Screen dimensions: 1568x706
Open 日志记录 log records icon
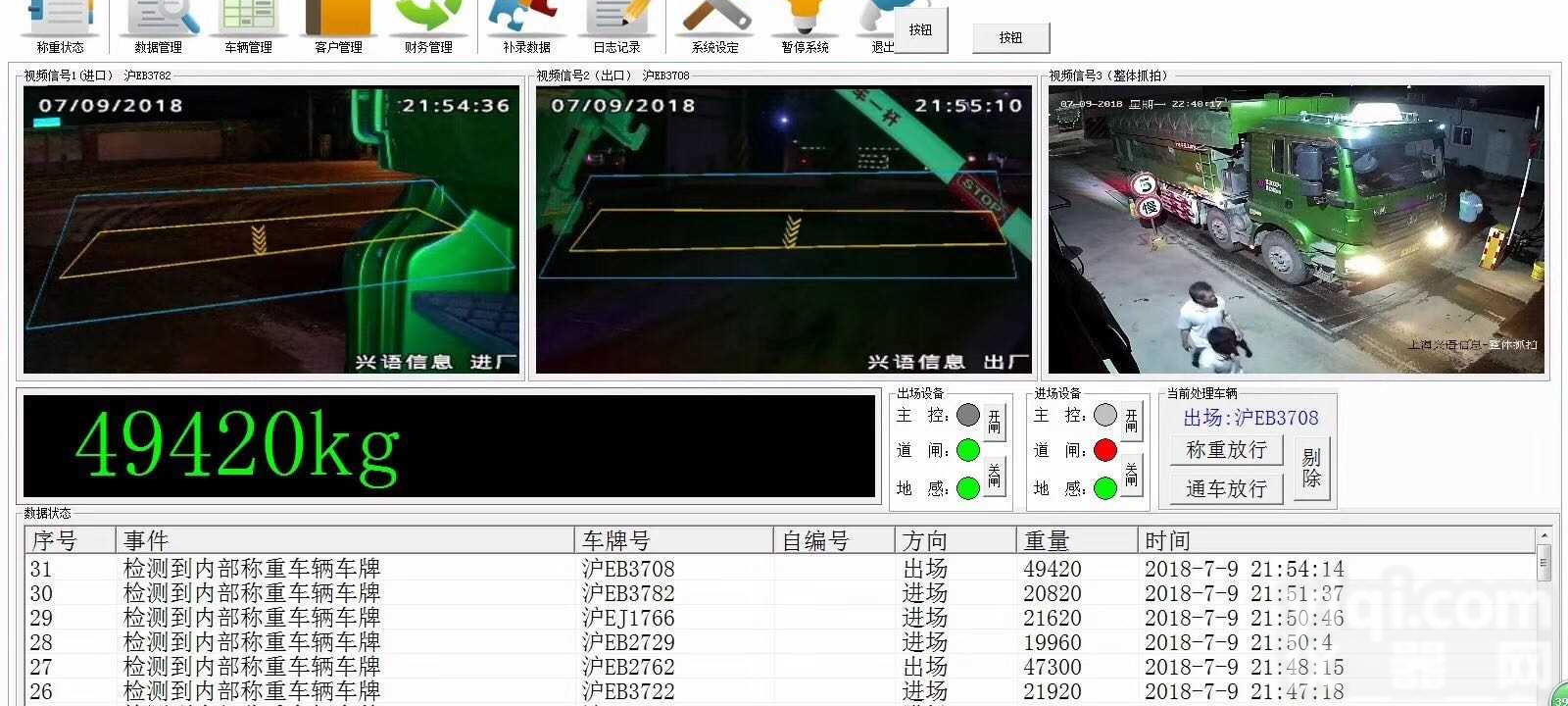coord(617,26)
